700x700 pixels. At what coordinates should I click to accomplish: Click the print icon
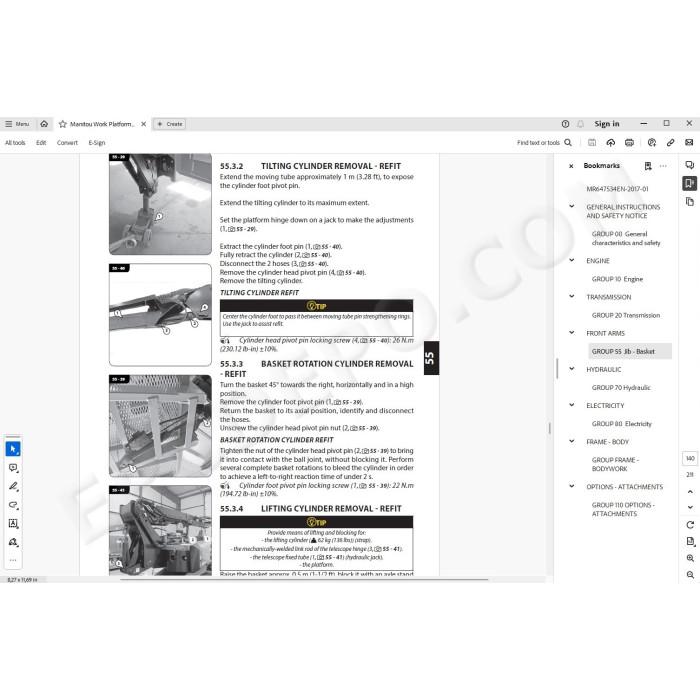pyautogui.click(x=629, y=142)
